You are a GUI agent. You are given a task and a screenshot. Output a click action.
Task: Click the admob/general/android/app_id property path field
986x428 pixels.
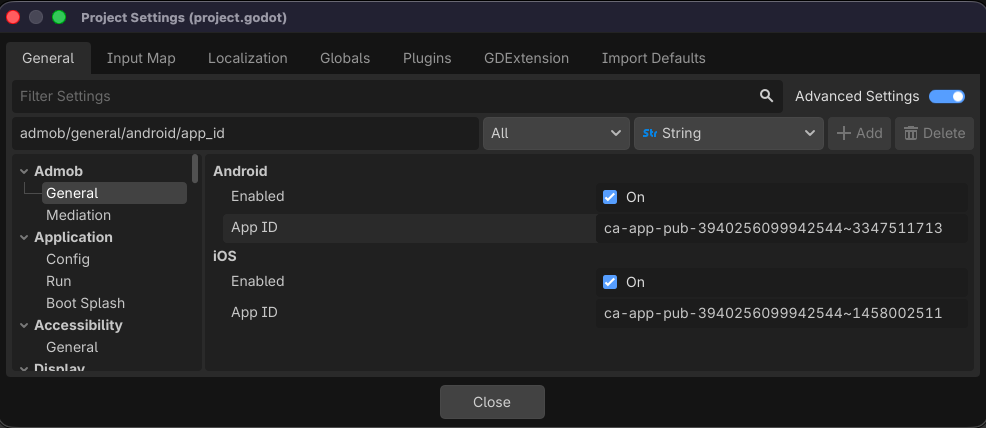245,133
